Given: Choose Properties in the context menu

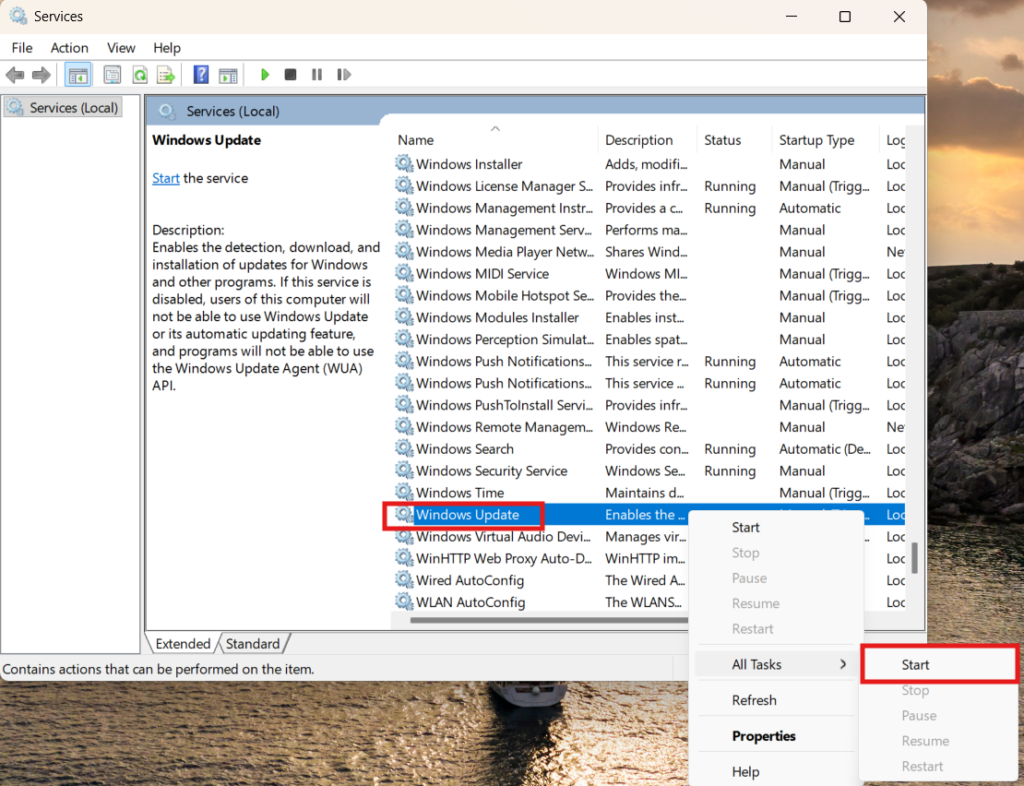Looking at the screenshot, I should point(776,736).
